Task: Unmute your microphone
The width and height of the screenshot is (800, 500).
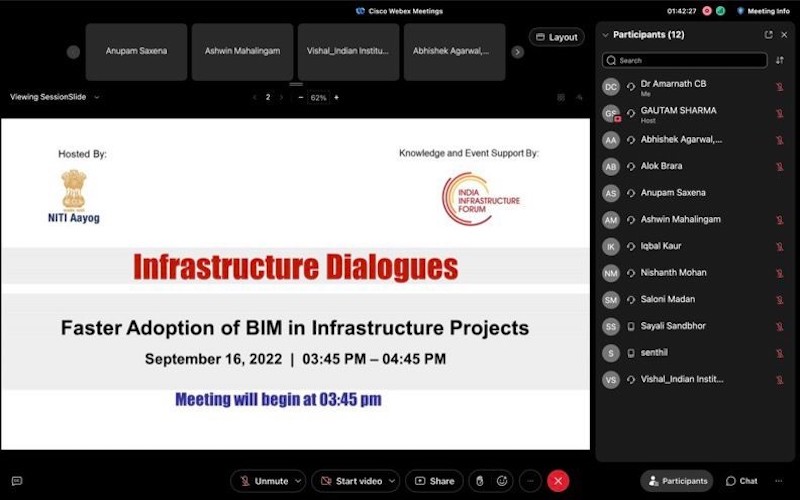Action: click(x=263, y=481)
